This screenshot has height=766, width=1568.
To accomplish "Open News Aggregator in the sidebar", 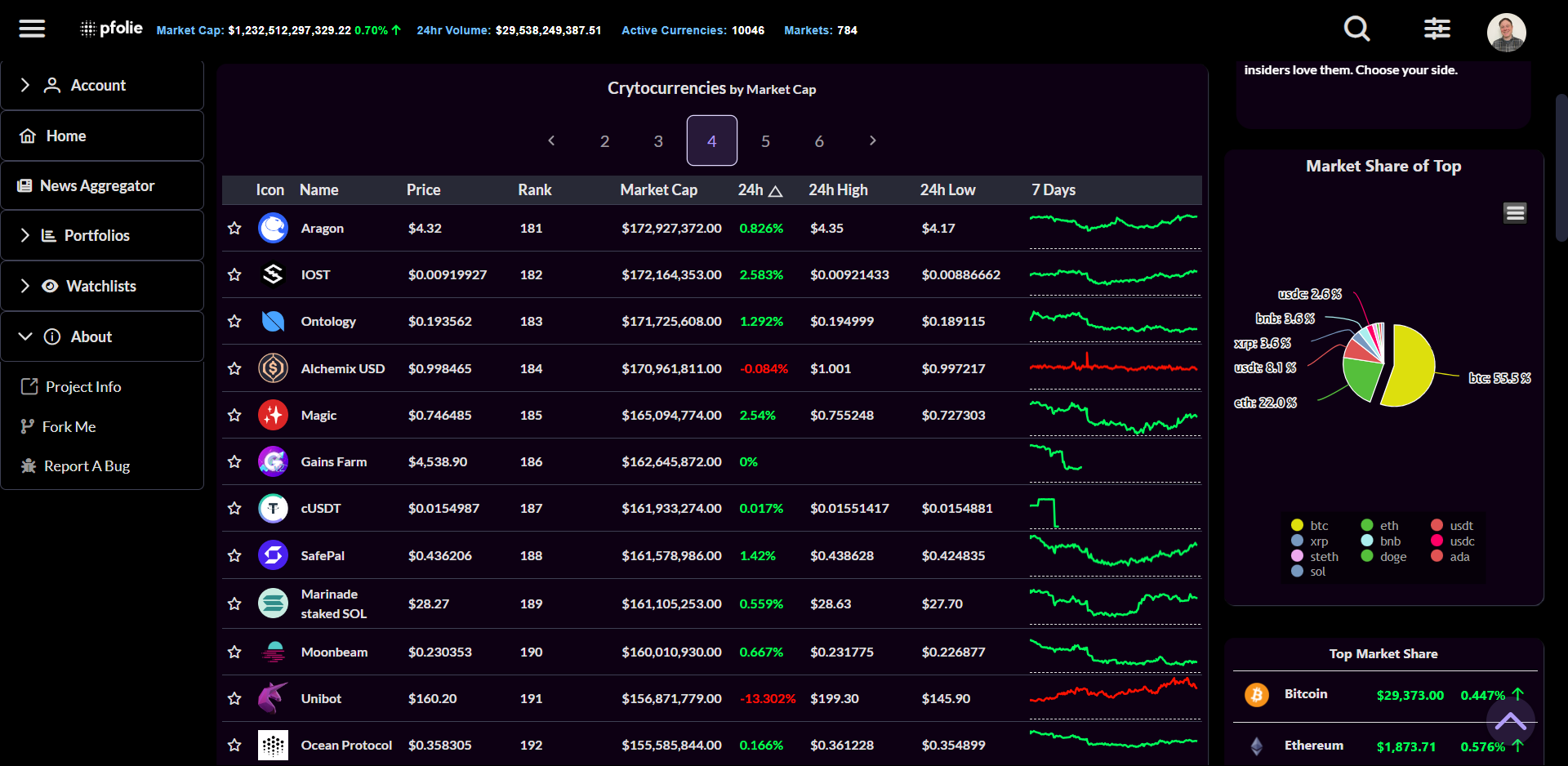I will point(102,185).
